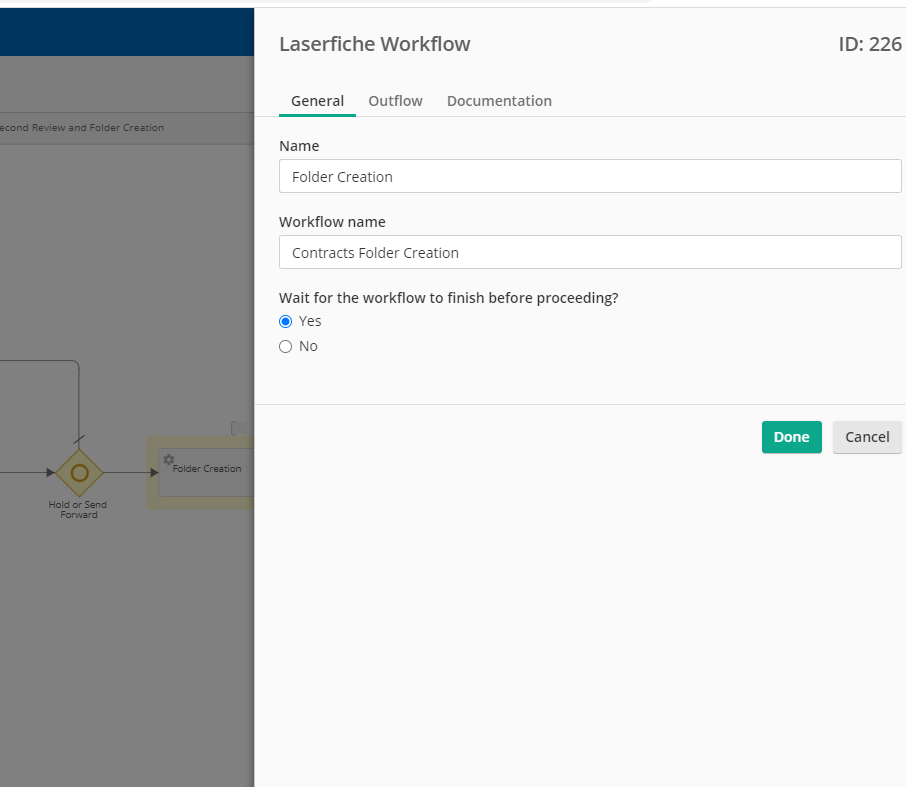The width and height of the screenshot is (906, 787).
Task: Click the 'Wait for the workflow to finish' question
Action: coord(448,298)
